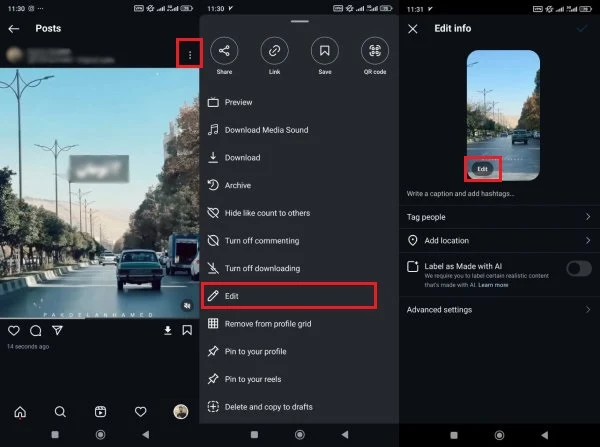The width and height of the screenshot is (600, 447).
Task: Open comments with the speech bubble icon
Action: [36, 330]
